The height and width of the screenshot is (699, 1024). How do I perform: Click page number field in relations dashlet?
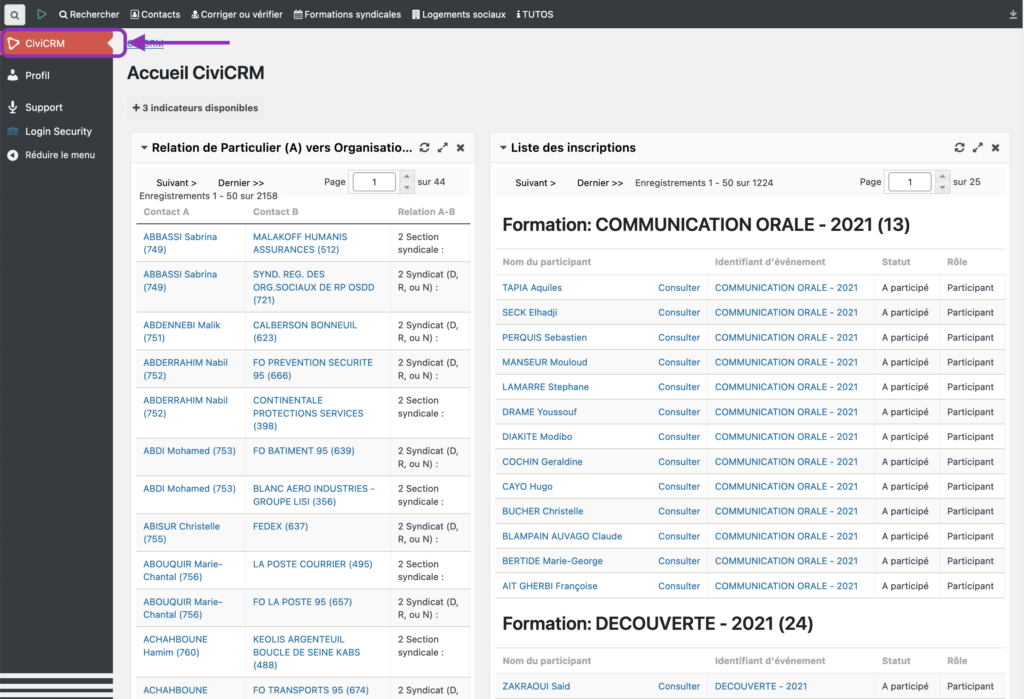coord(374,182)
